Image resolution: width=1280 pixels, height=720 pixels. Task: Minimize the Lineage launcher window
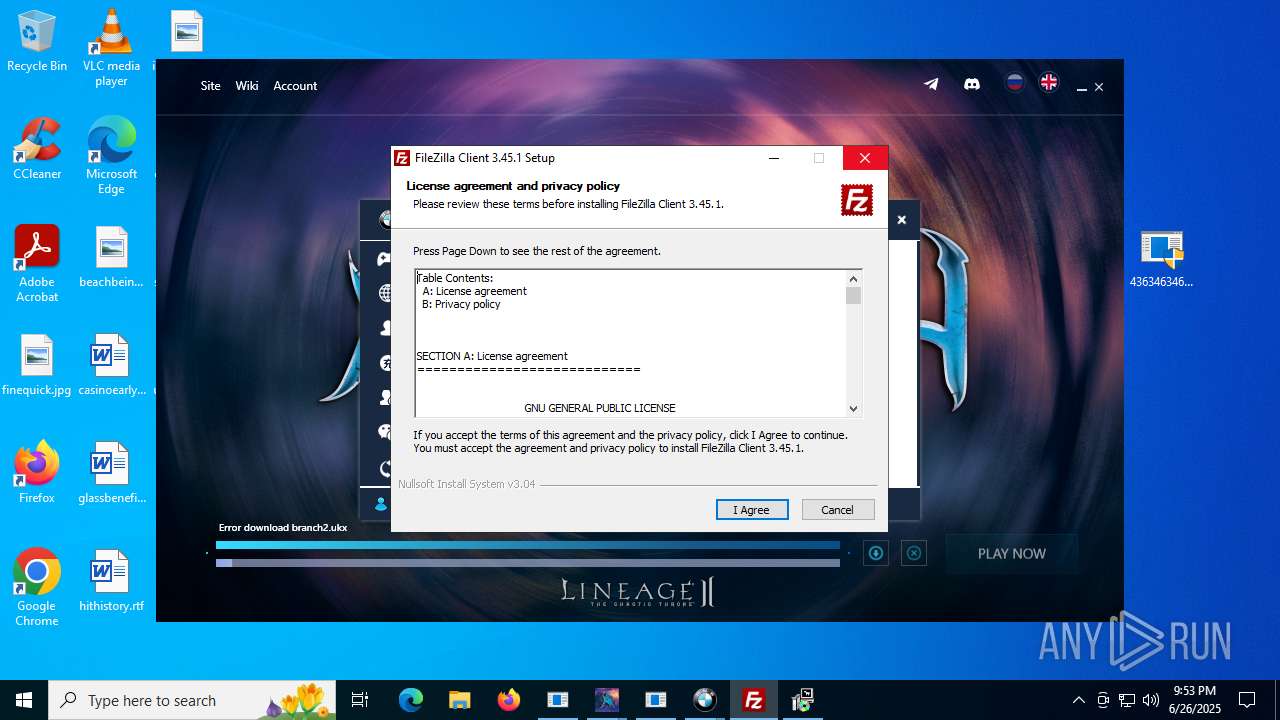[x=1081, y=88]
